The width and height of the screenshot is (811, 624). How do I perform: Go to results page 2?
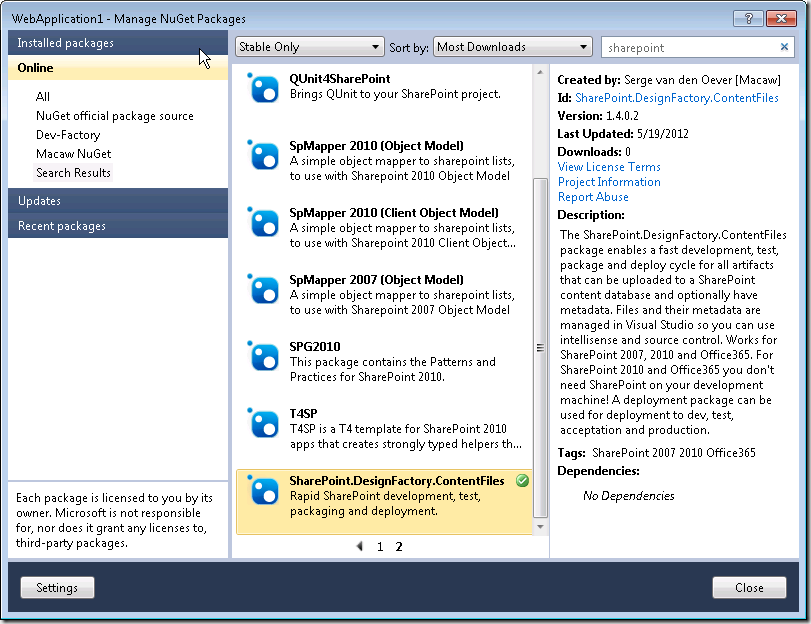399,547
